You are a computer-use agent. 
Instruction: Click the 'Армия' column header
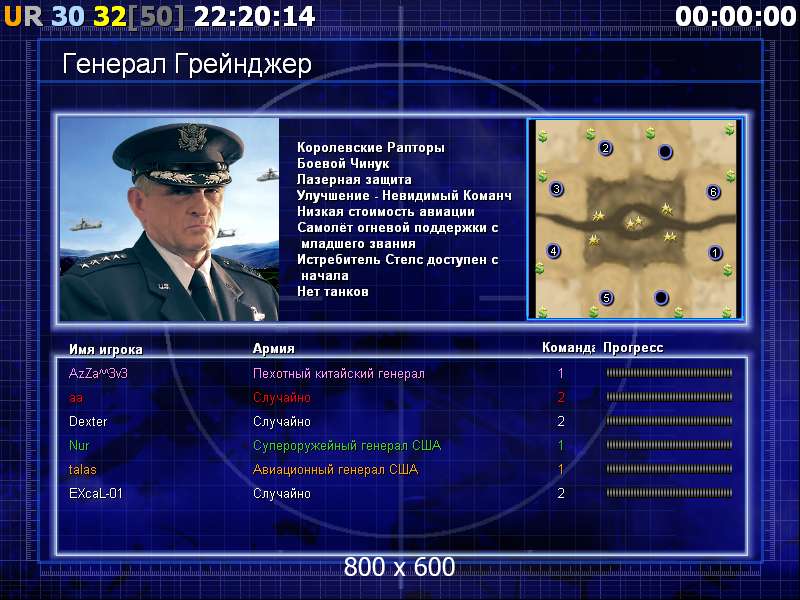click(x=274, y=348)
